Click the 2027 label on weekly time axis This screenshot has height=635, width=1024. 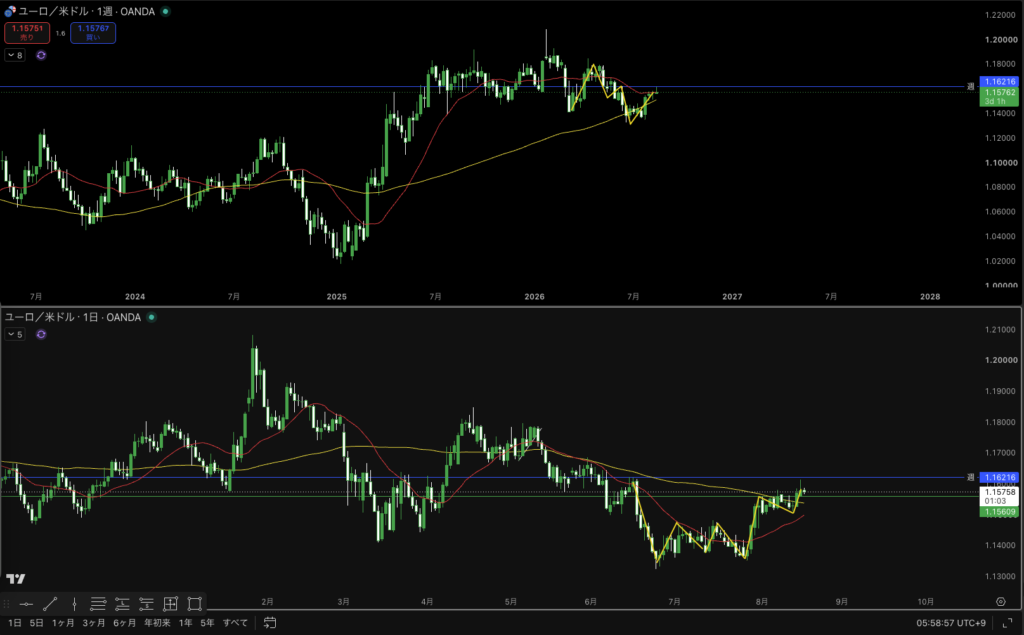(732, 297)
